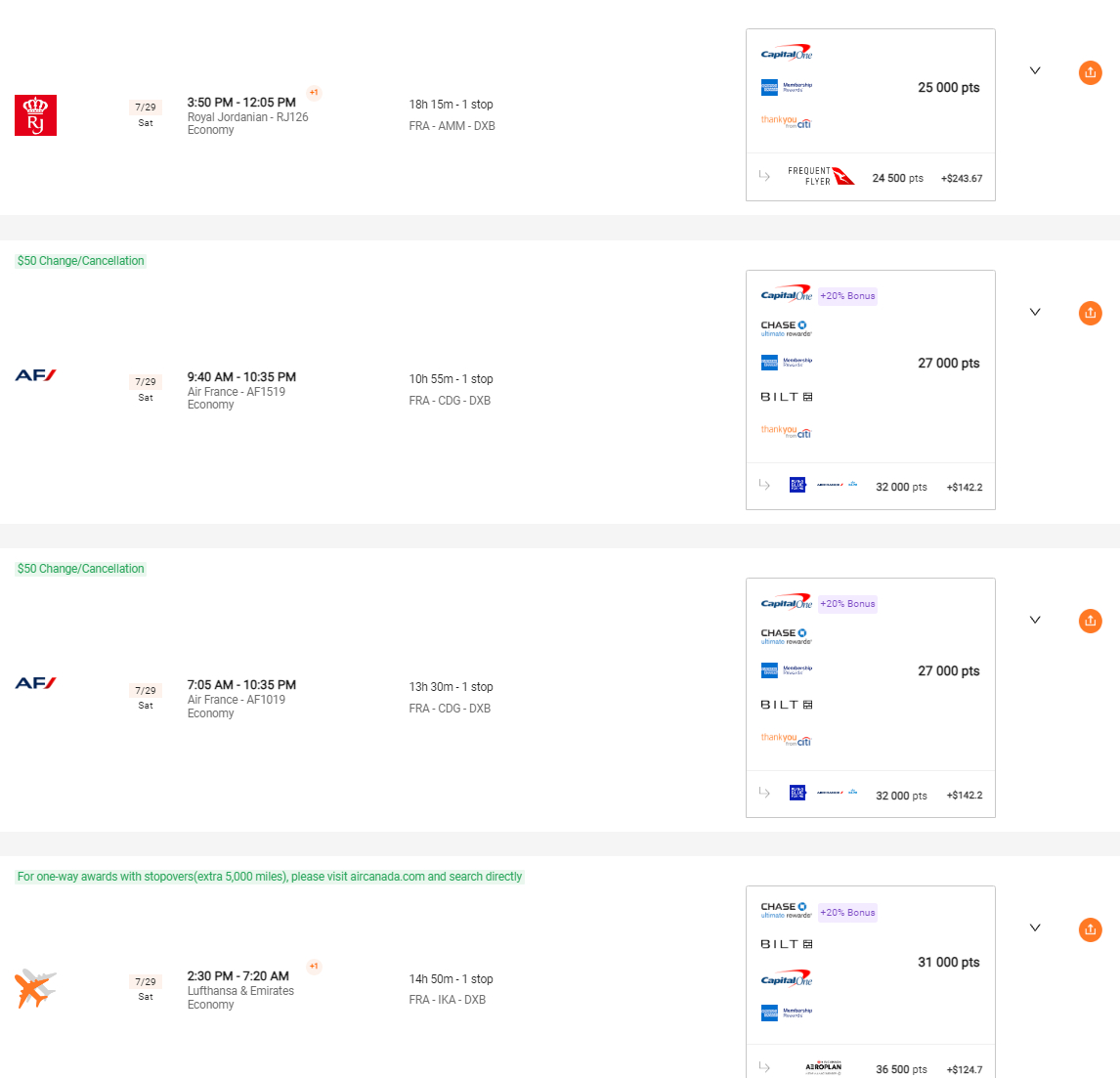Click the Air France logo for flight AF1019
This screenshot has height=1078, width=1120.
(36, 683)
